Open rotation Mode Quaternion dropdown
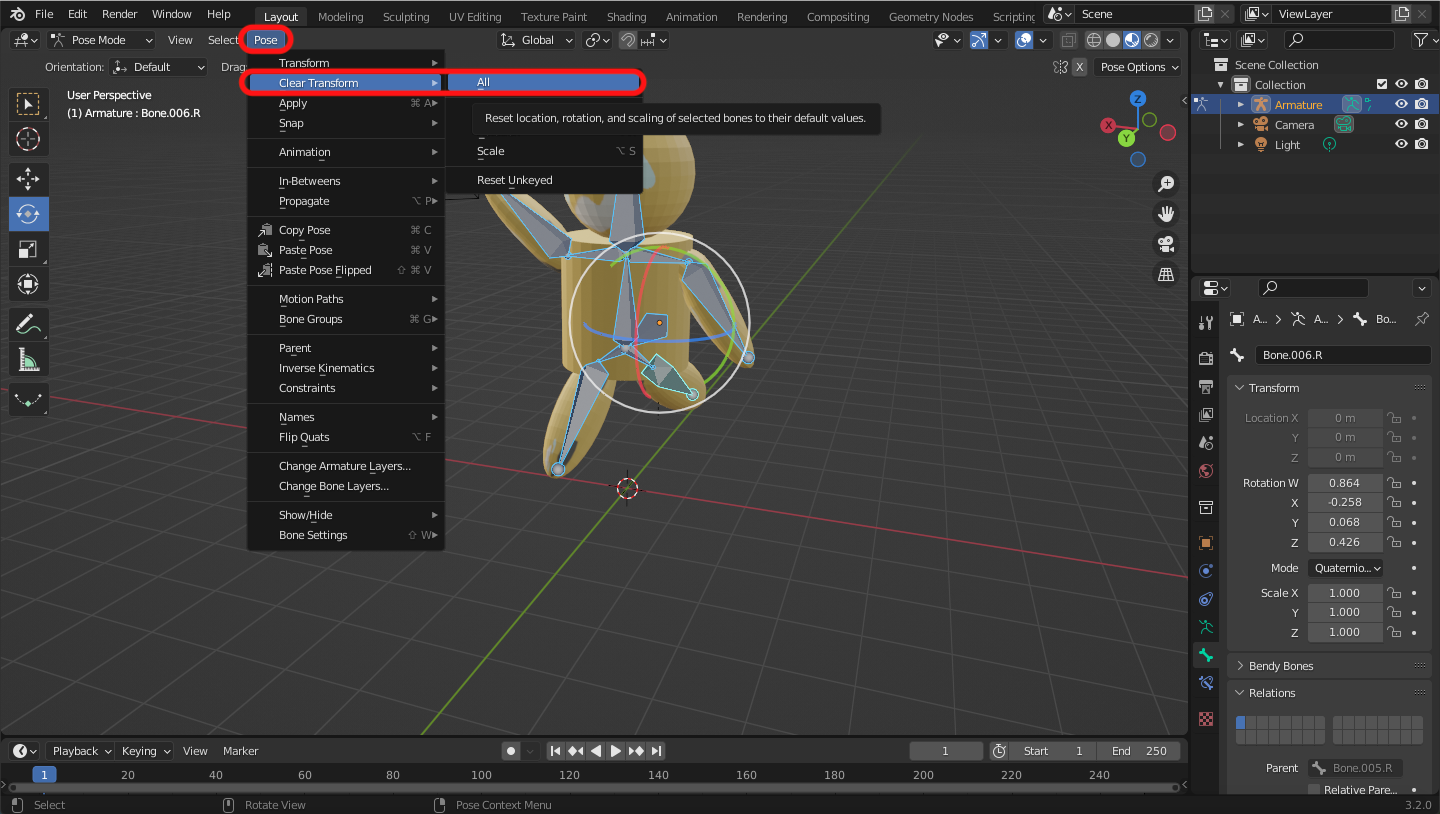1440x814 pixels. click(x=1346, y=568)
